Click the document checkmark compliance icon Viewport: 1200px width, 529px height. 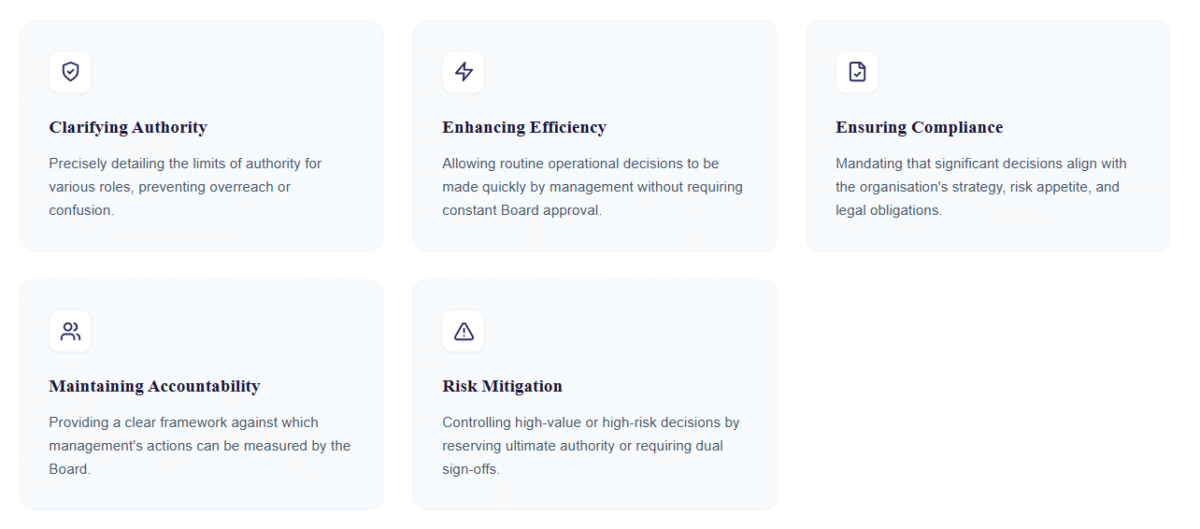[x=857, y=72]
